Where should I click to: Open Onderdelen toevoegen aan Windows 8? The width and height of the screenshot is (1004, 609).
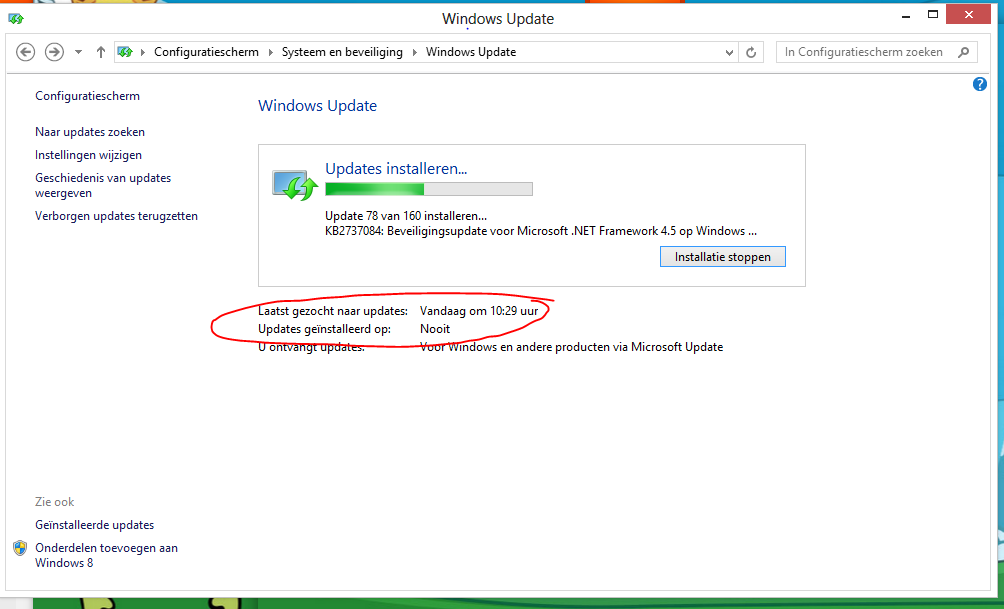click(x=106, y=555)
